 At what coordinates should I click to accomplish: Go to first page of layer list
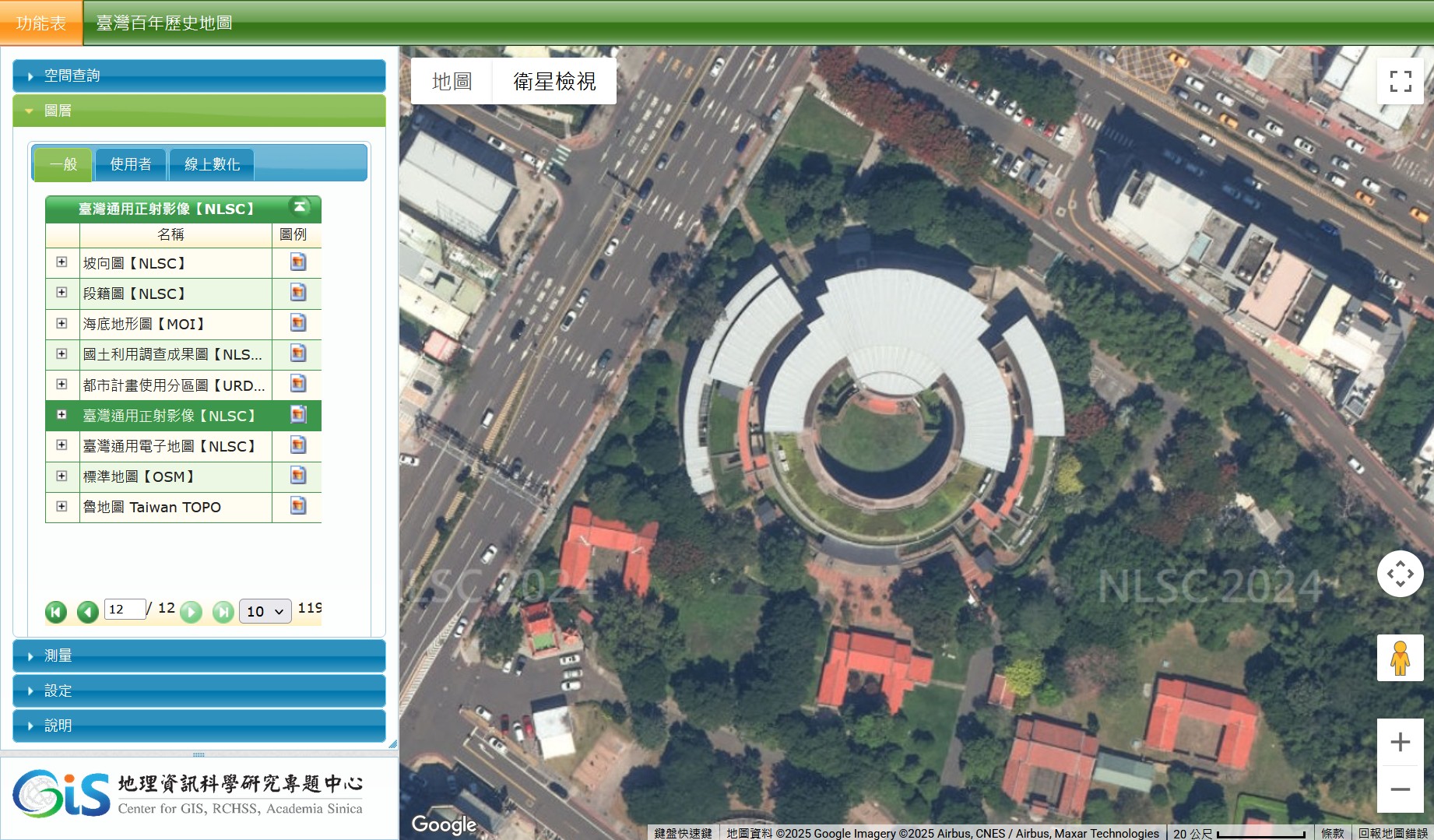(x=56, y=612)
